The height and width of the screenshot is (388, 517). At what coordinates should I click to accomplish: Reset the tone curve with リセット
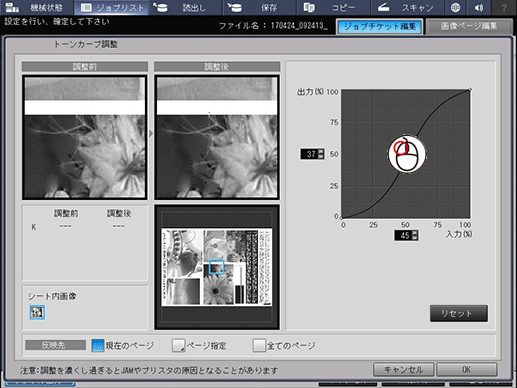pos(459,313)
